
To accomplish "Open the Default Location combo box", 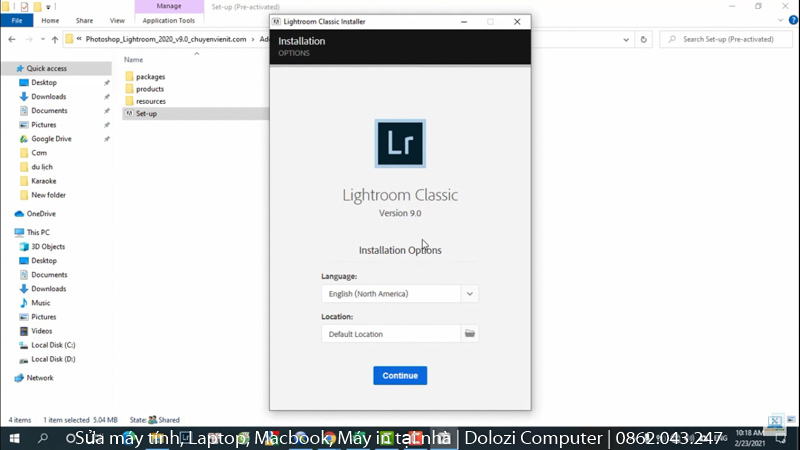I will [391, 334].
